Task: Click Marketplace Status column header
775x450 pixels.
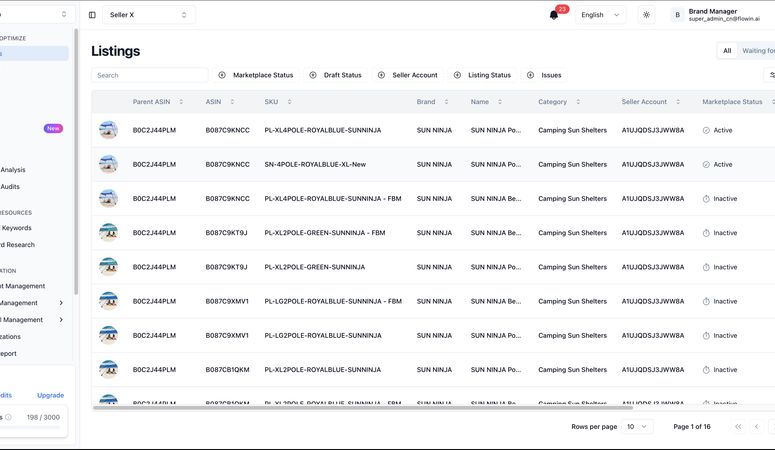Action: pos(732,102)
